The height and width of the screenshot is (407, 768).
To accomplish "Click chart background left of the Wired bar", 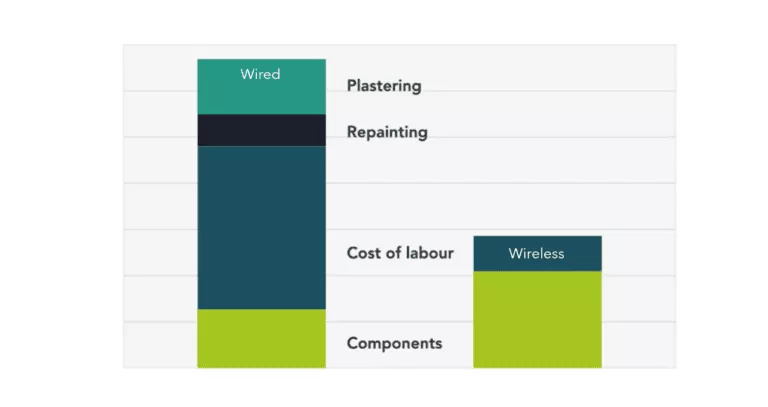I will (x=160, y=220).
